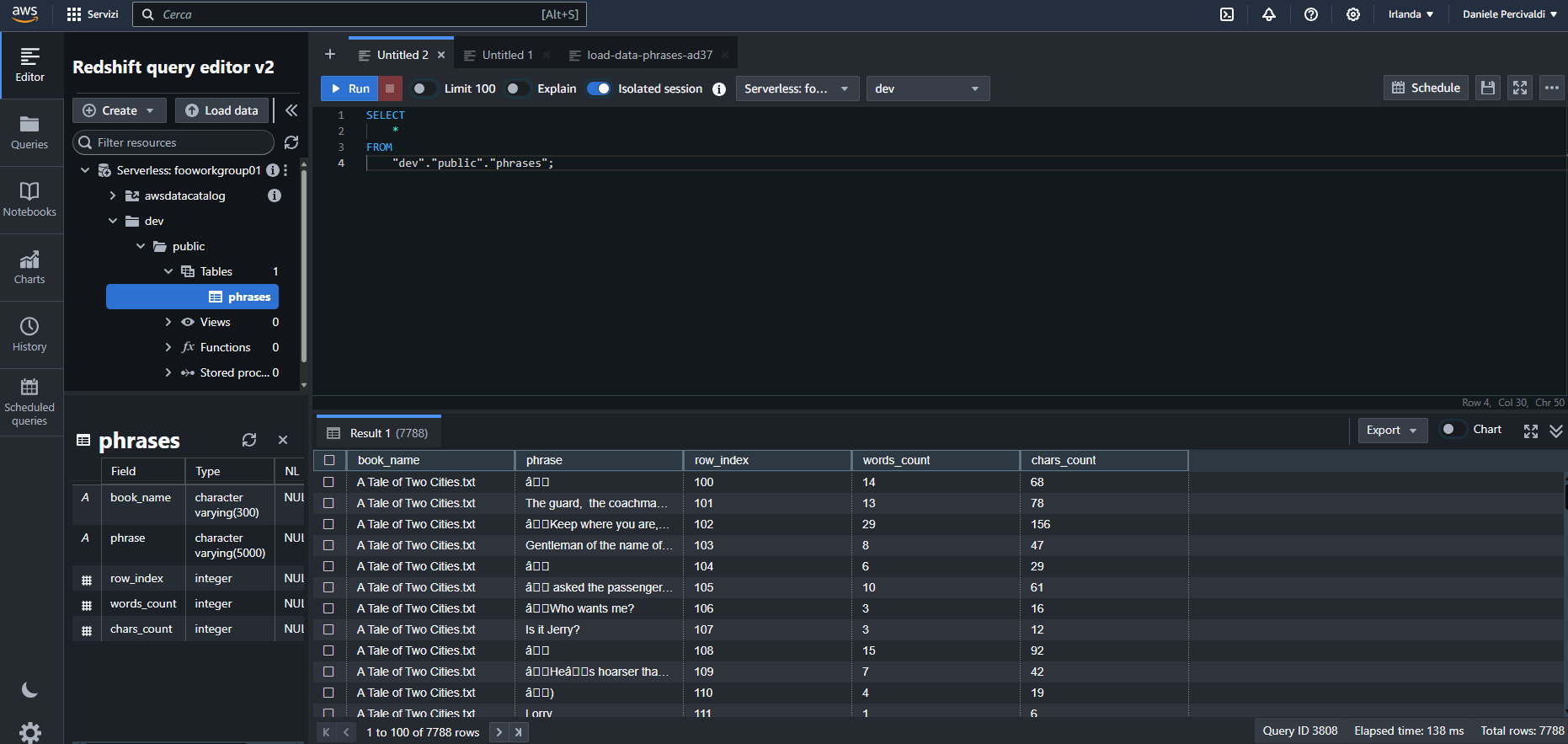Refresh the phrases table details
The image size is (1568, 744).
click(249, 440)
